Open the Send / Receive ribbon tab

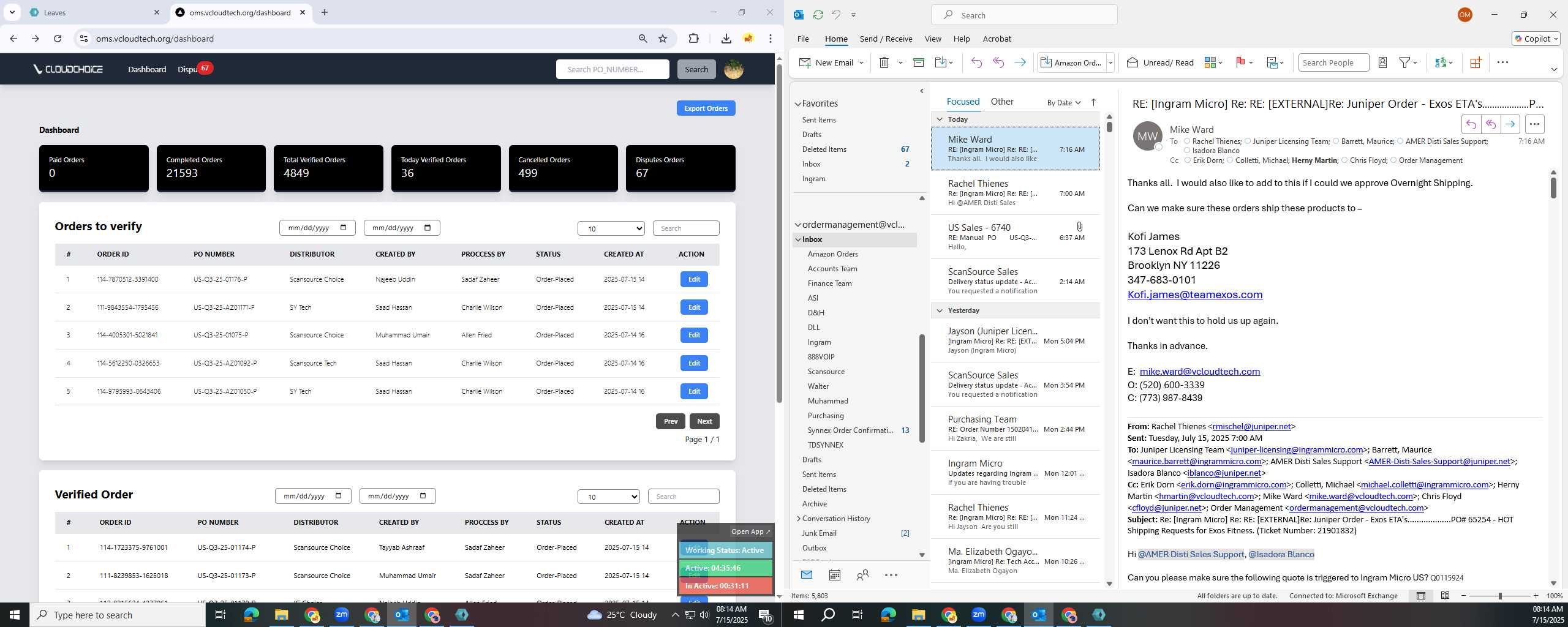(x=886, y=39)
